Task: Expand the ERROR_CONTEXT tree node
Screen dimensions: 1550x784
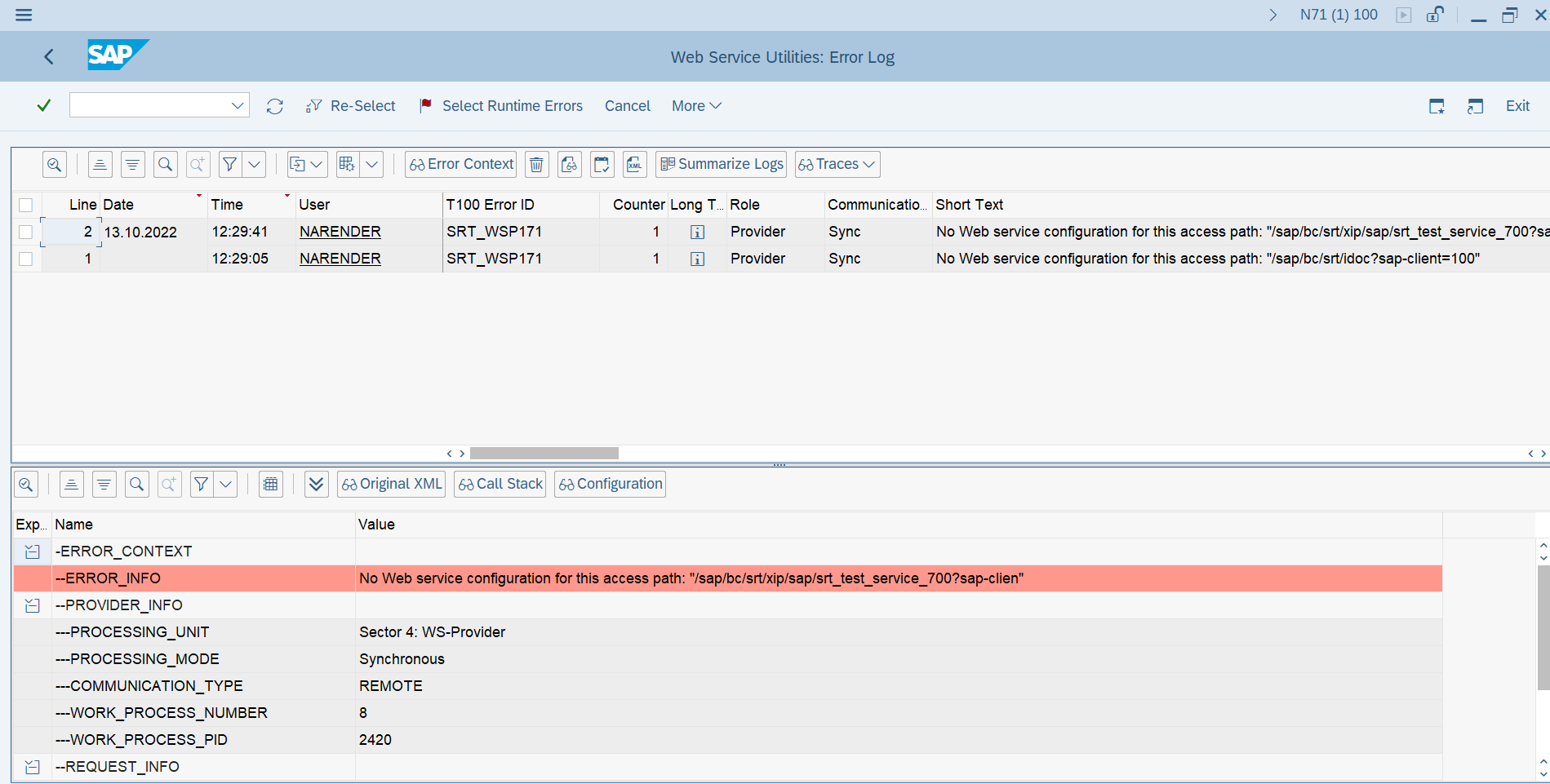Action: (x=32, y=551)
